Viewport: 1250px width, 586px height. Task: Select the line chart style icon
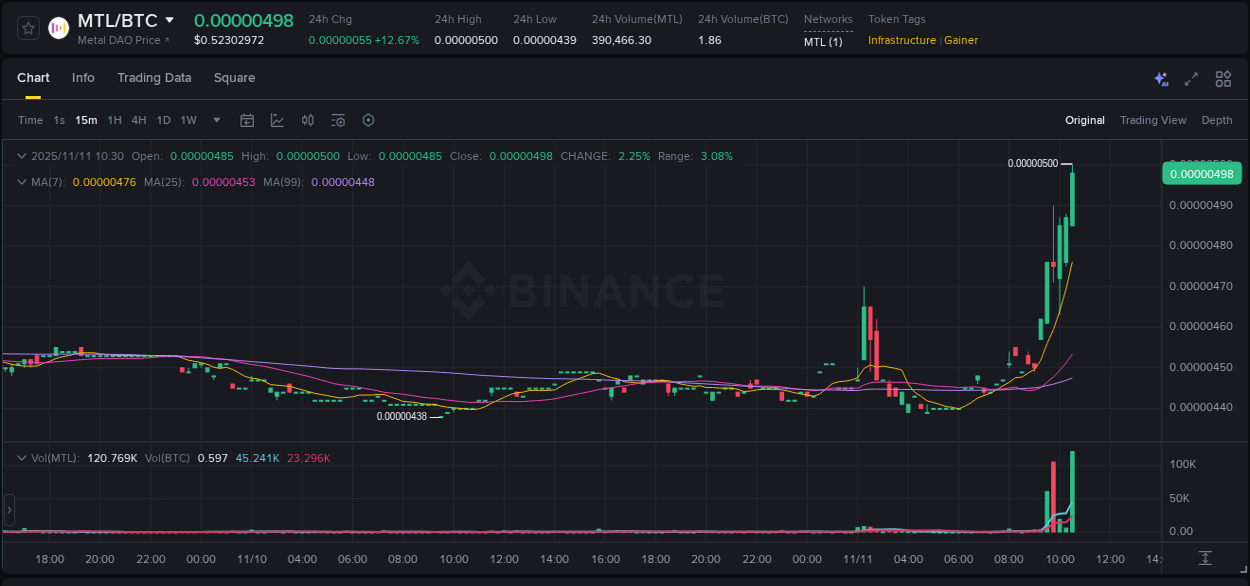coord(277,120)
